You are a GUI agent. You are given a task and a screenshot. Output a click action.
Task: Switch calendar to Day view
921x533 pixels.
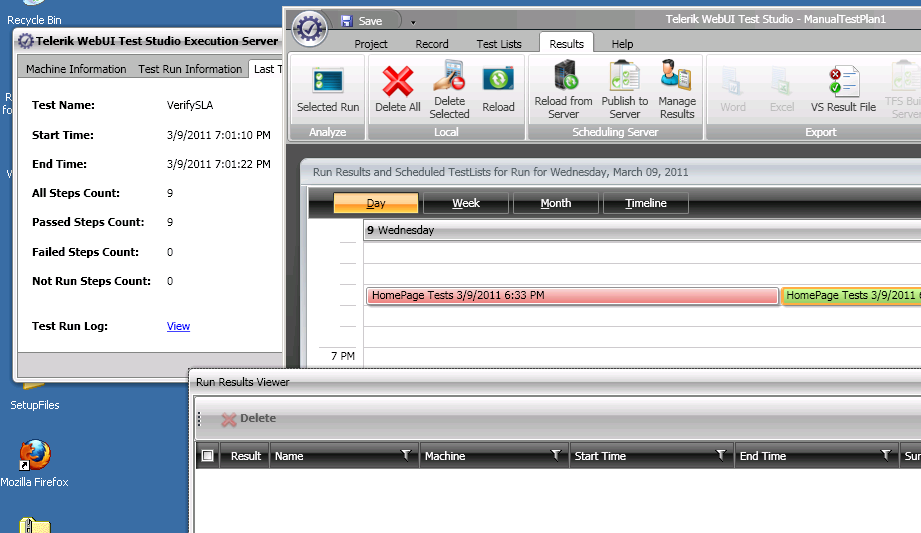pyautogui.click(x=375, y=203)
